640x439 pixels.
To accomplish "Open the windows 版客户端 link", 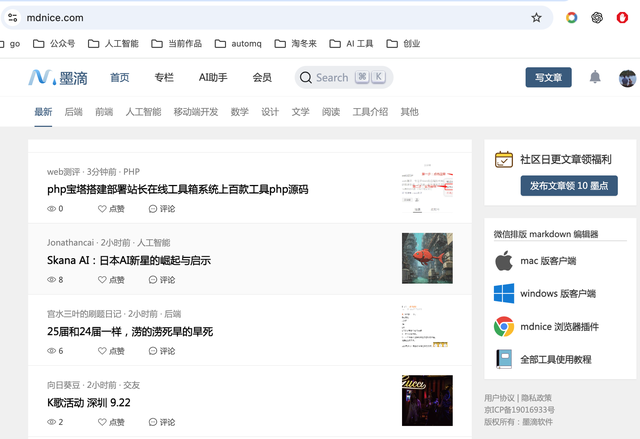I will pyautogui.click(x=558, y=294).
